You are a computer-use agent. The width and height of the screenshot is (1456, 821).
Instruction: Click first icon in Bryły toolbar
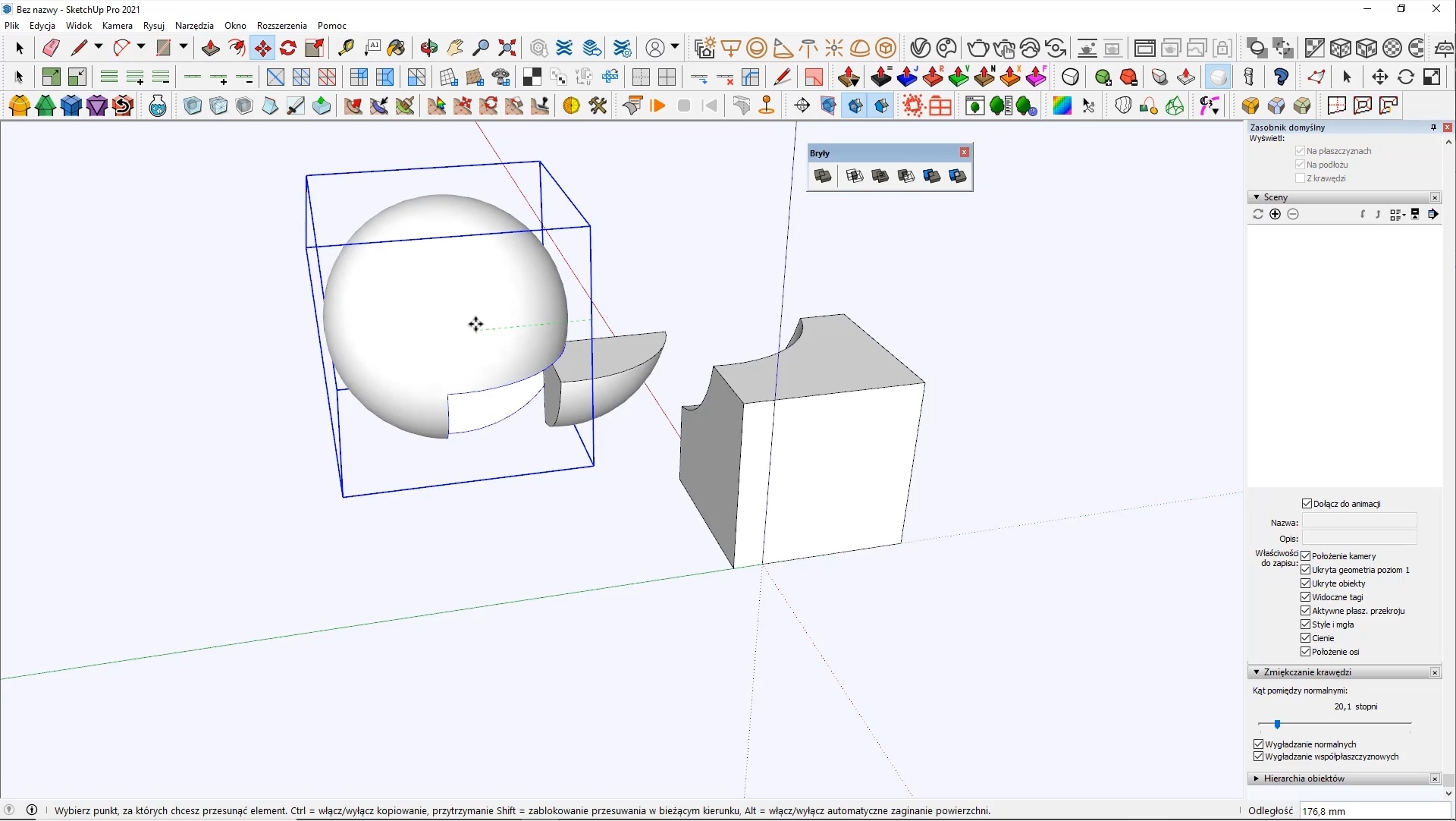[x=823, y=176]
